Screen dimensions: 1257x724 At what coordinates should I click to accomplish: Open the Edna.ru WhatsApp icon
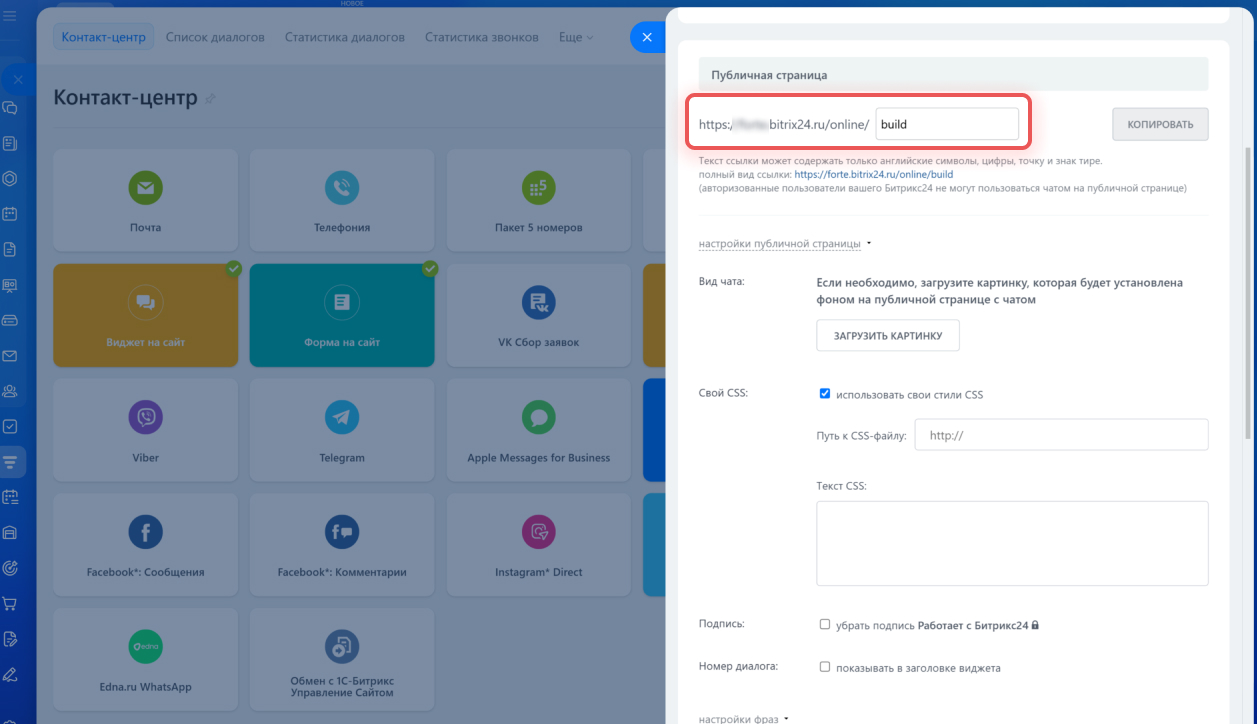pyautogui.click(x=145, y=647)
